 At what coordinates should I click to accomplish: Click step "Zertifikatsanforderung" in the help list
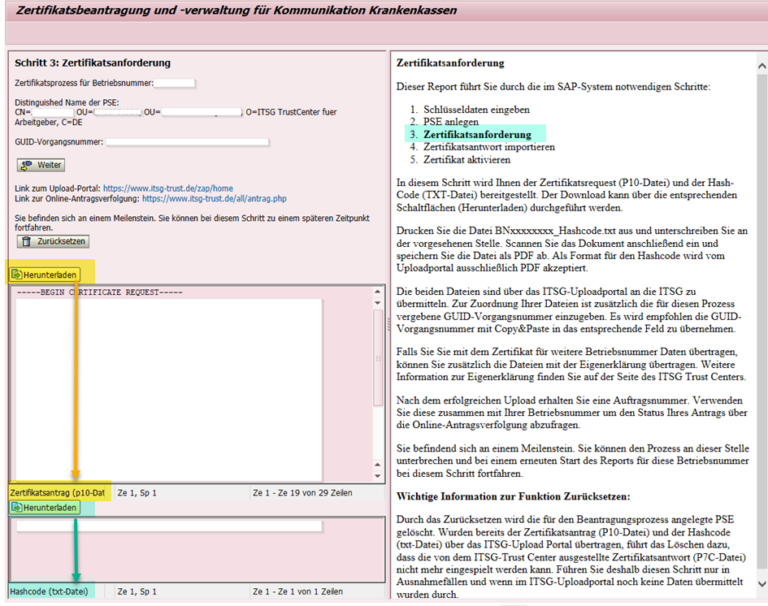477,134
